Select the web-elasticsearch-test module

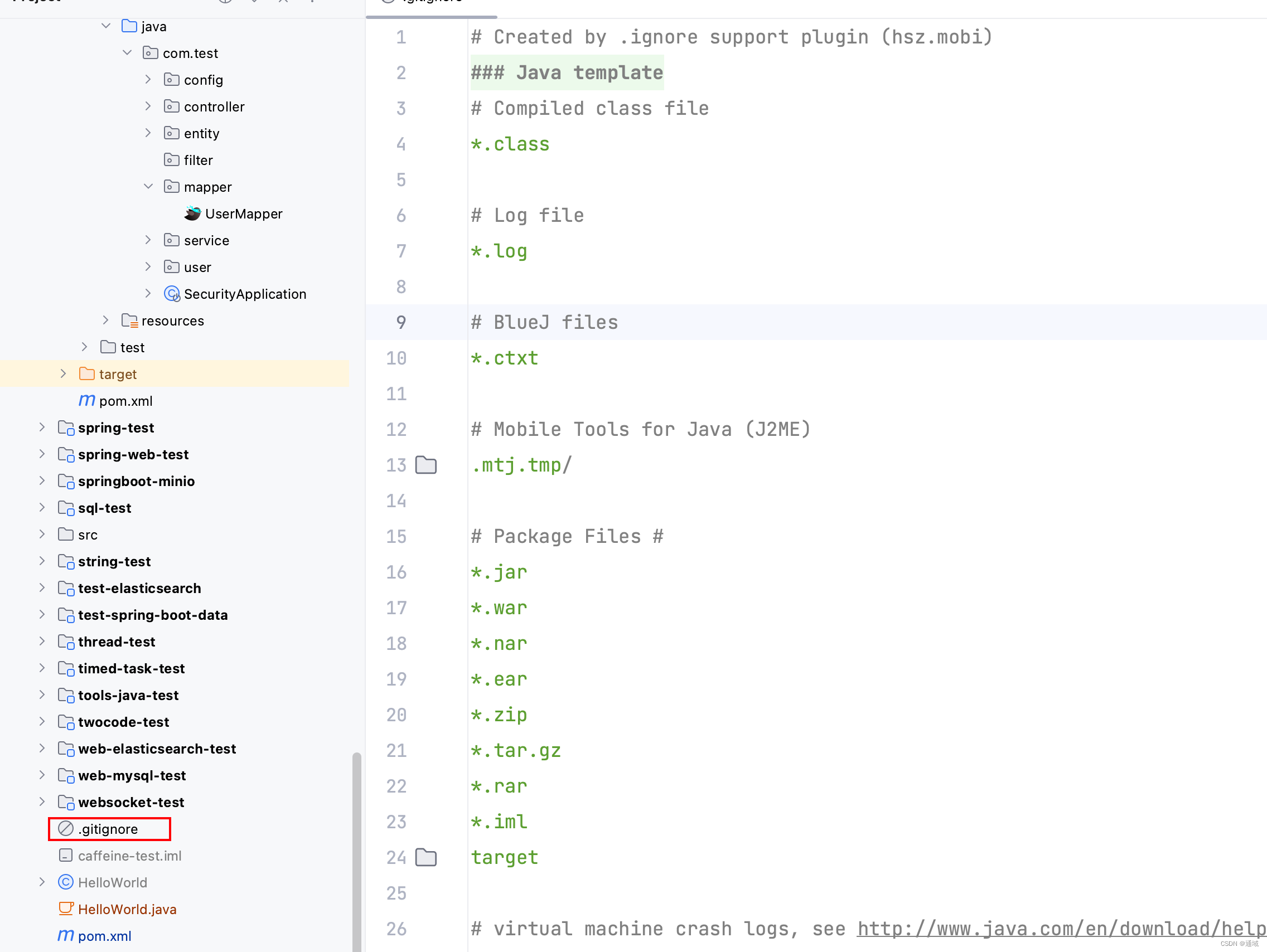click(157, 749)
